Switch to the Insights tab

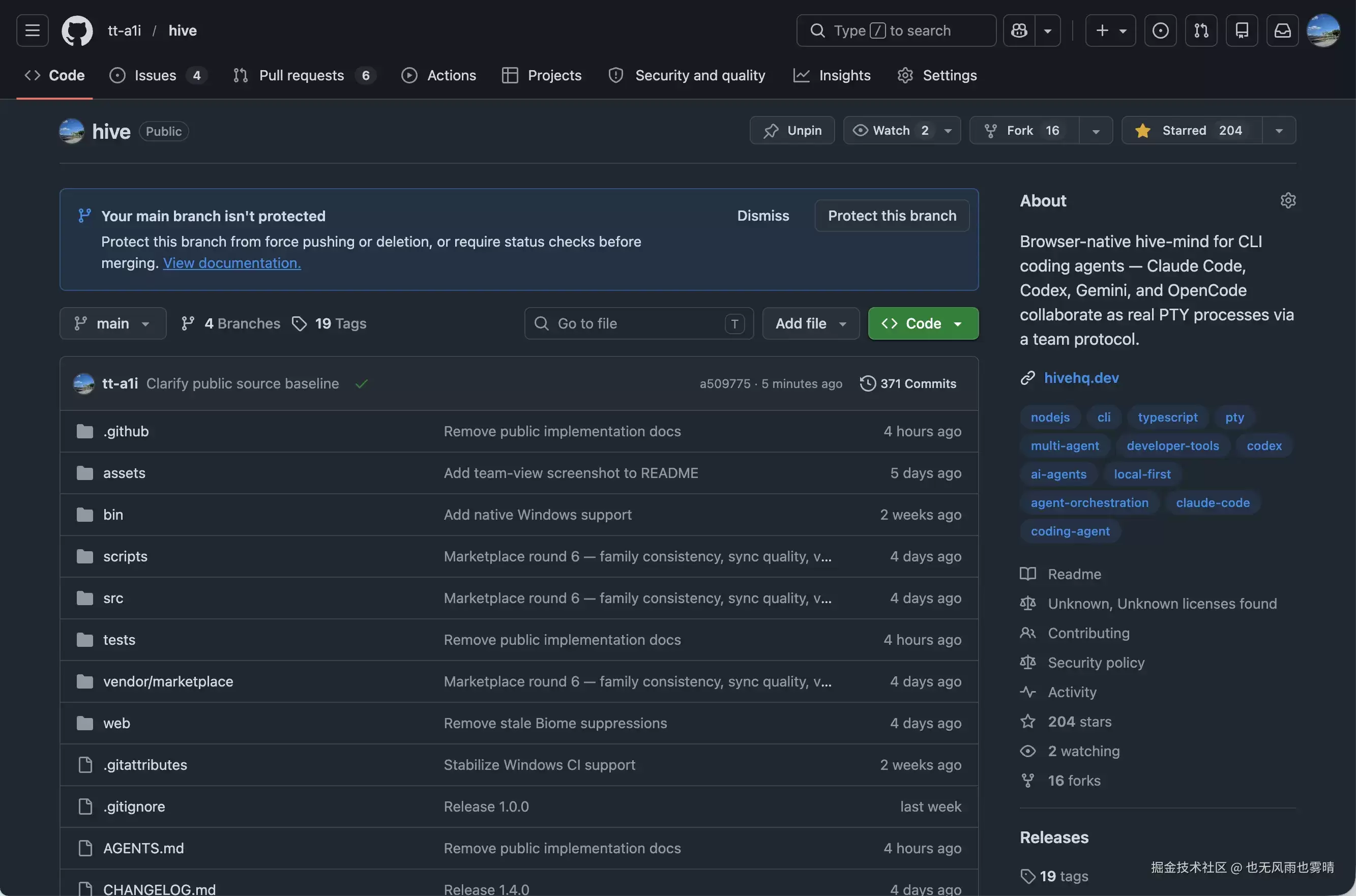tap(832, 75)
